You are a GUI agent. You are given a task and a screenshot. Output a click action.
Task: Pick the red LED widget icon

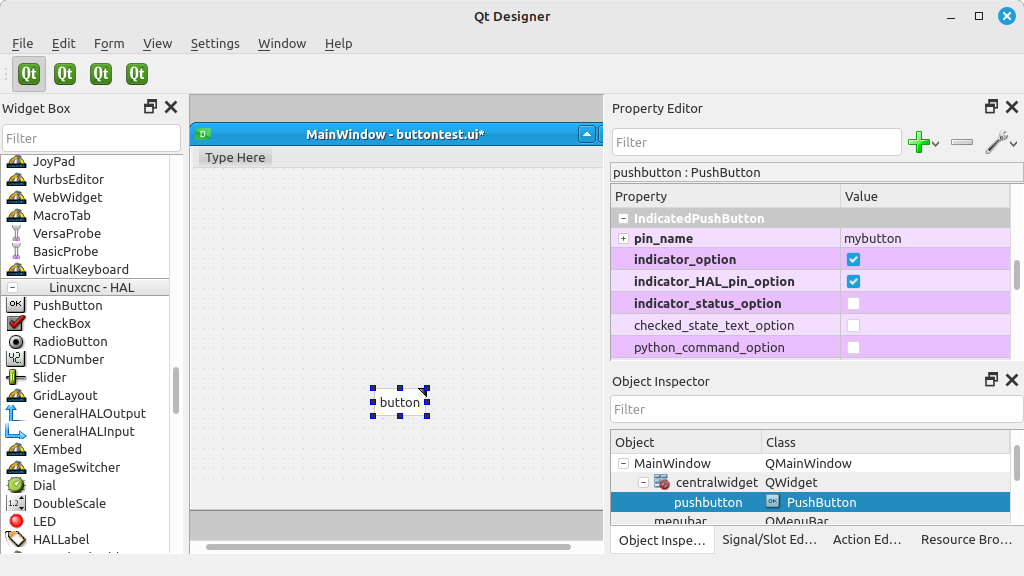16,521
